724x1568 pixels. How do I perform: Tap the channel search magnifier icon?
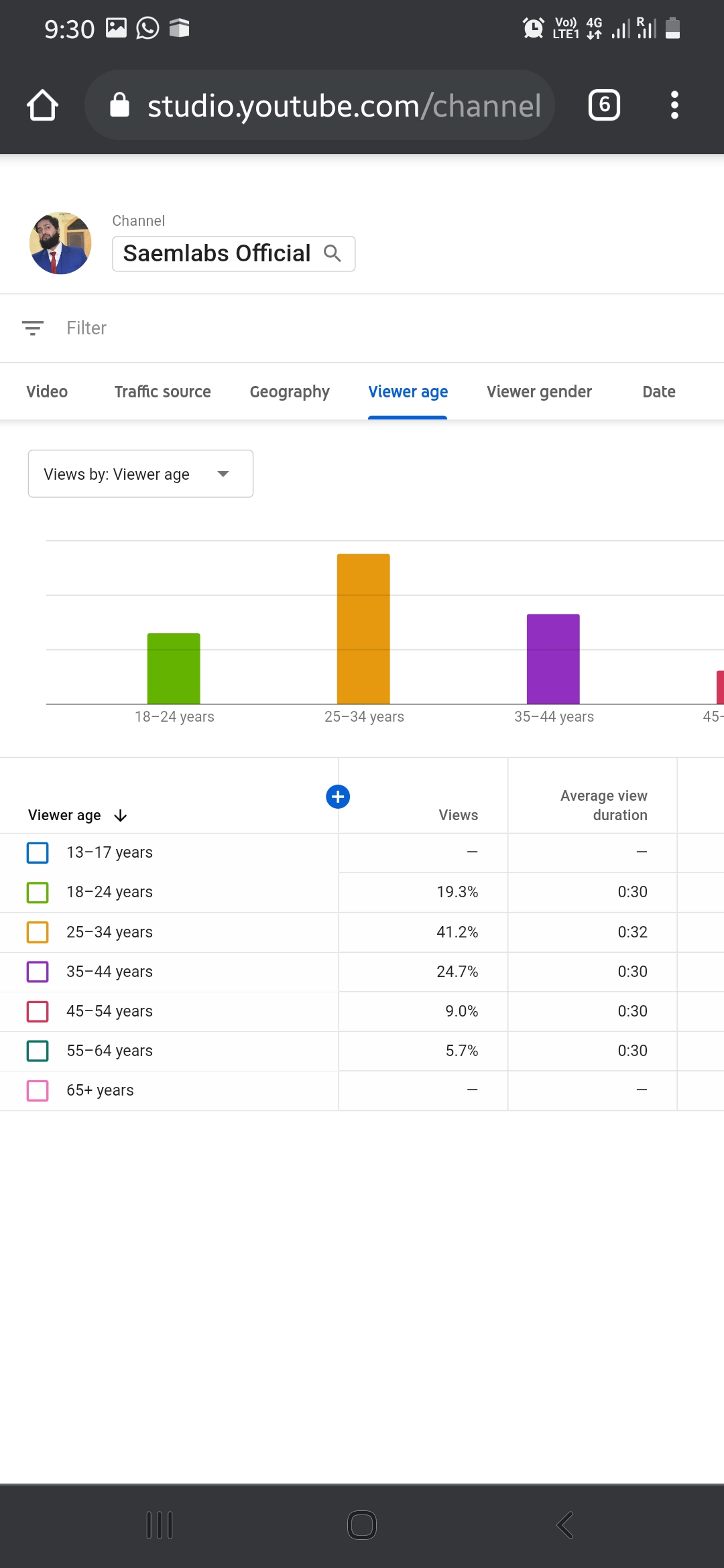tap(333, 253)
